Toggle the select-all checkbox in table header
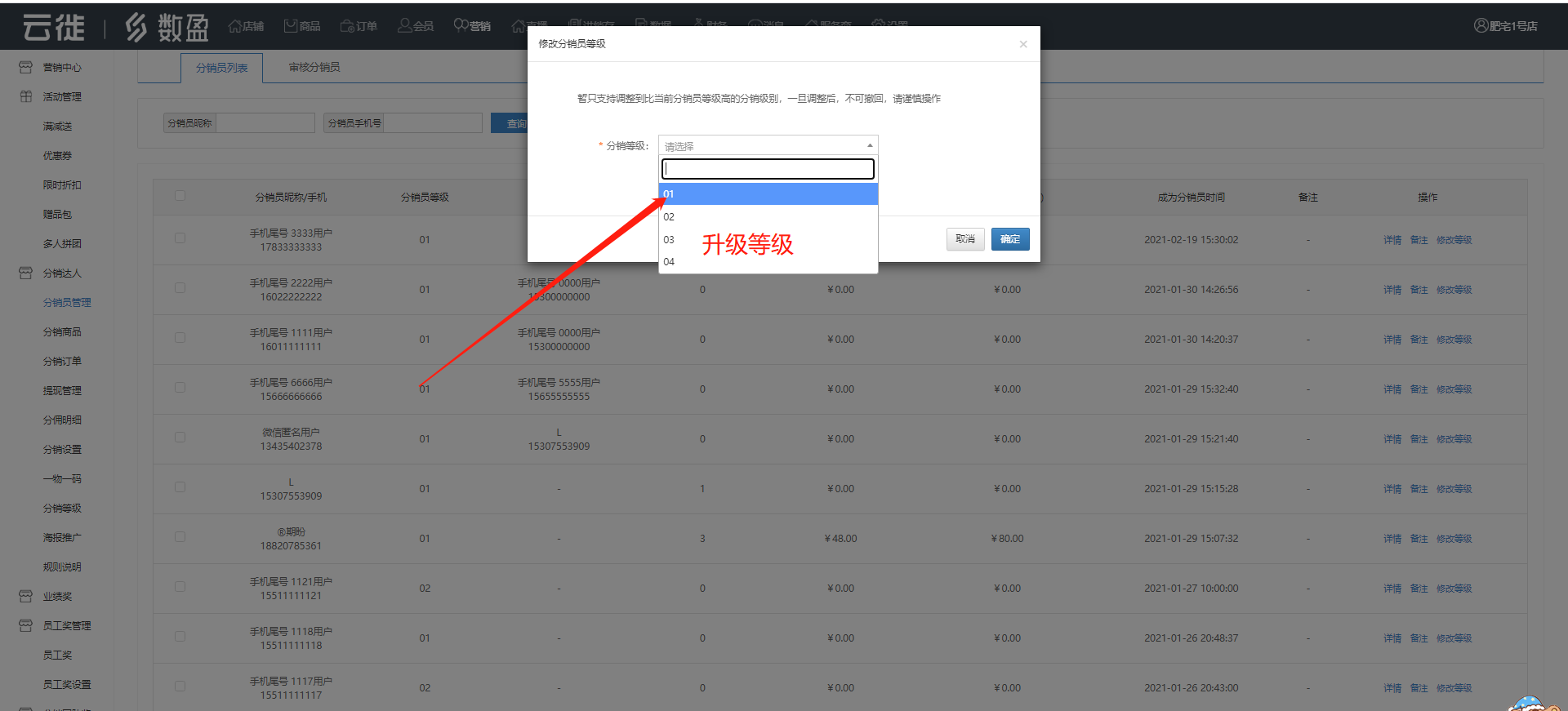 (x=180, y=196)
